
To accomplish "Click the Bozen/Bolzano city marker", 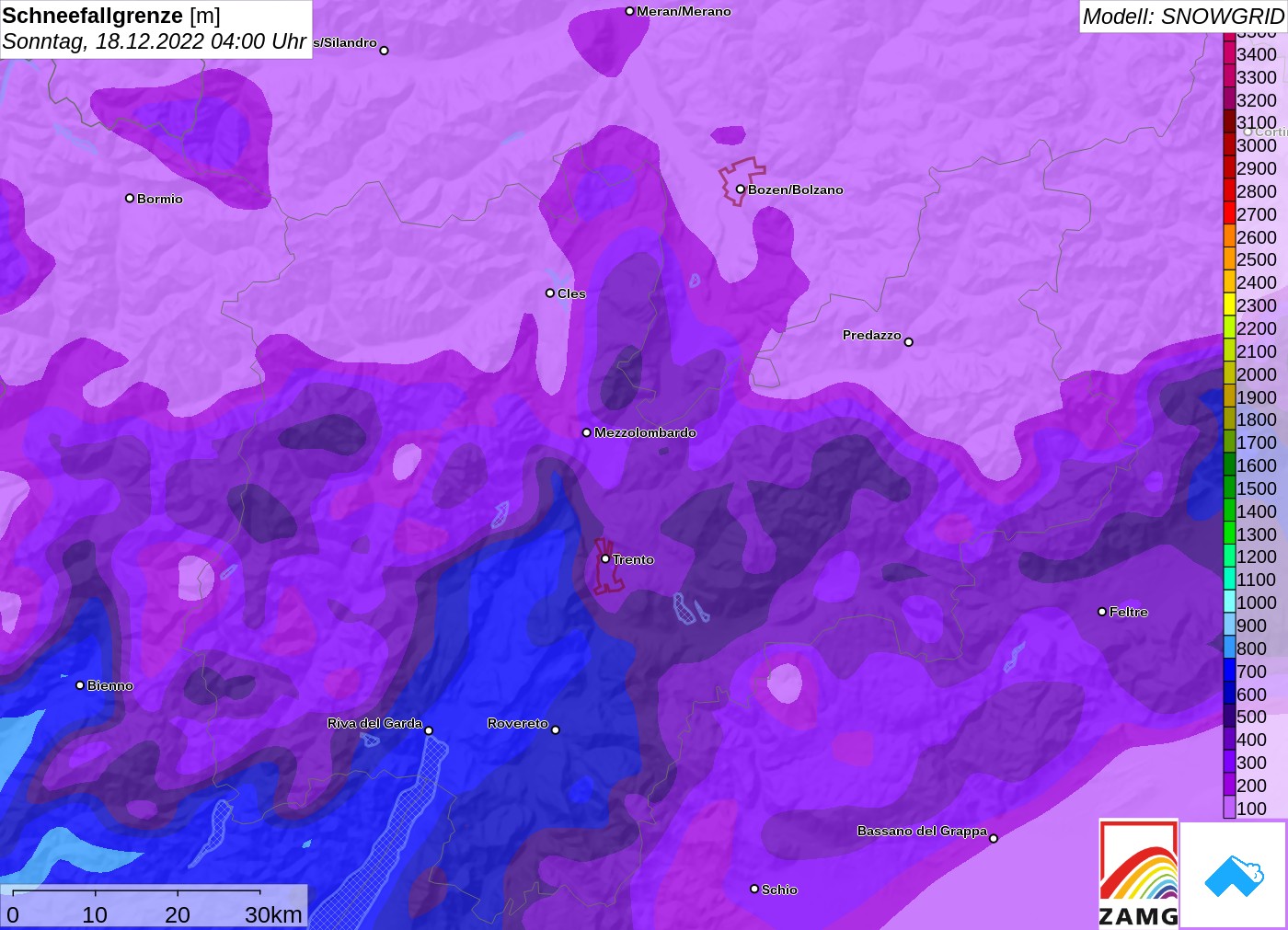I will [740, 189].
